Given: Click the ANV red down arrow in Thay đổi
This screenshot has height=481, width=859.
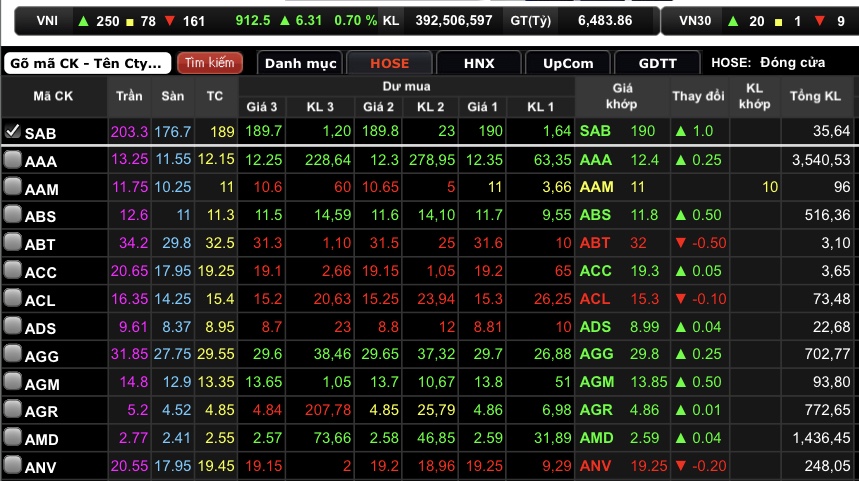Looking at the screenshot, I should [681, 466].
